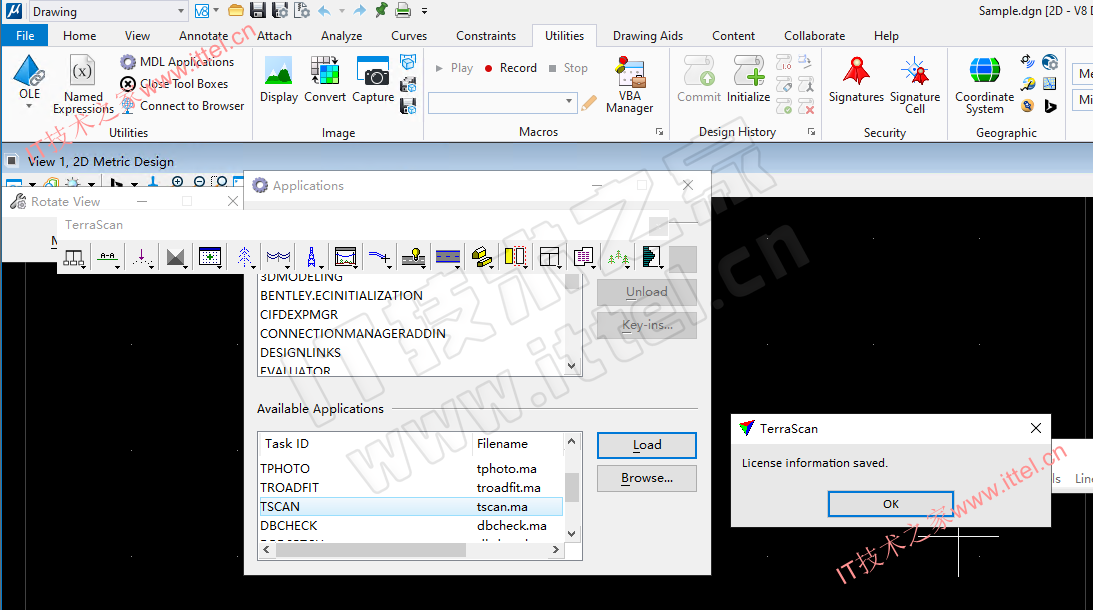This screenshot has width=1093, height=610.
Task: Click the pencil edit-macro icon
Action: [589, 103]
